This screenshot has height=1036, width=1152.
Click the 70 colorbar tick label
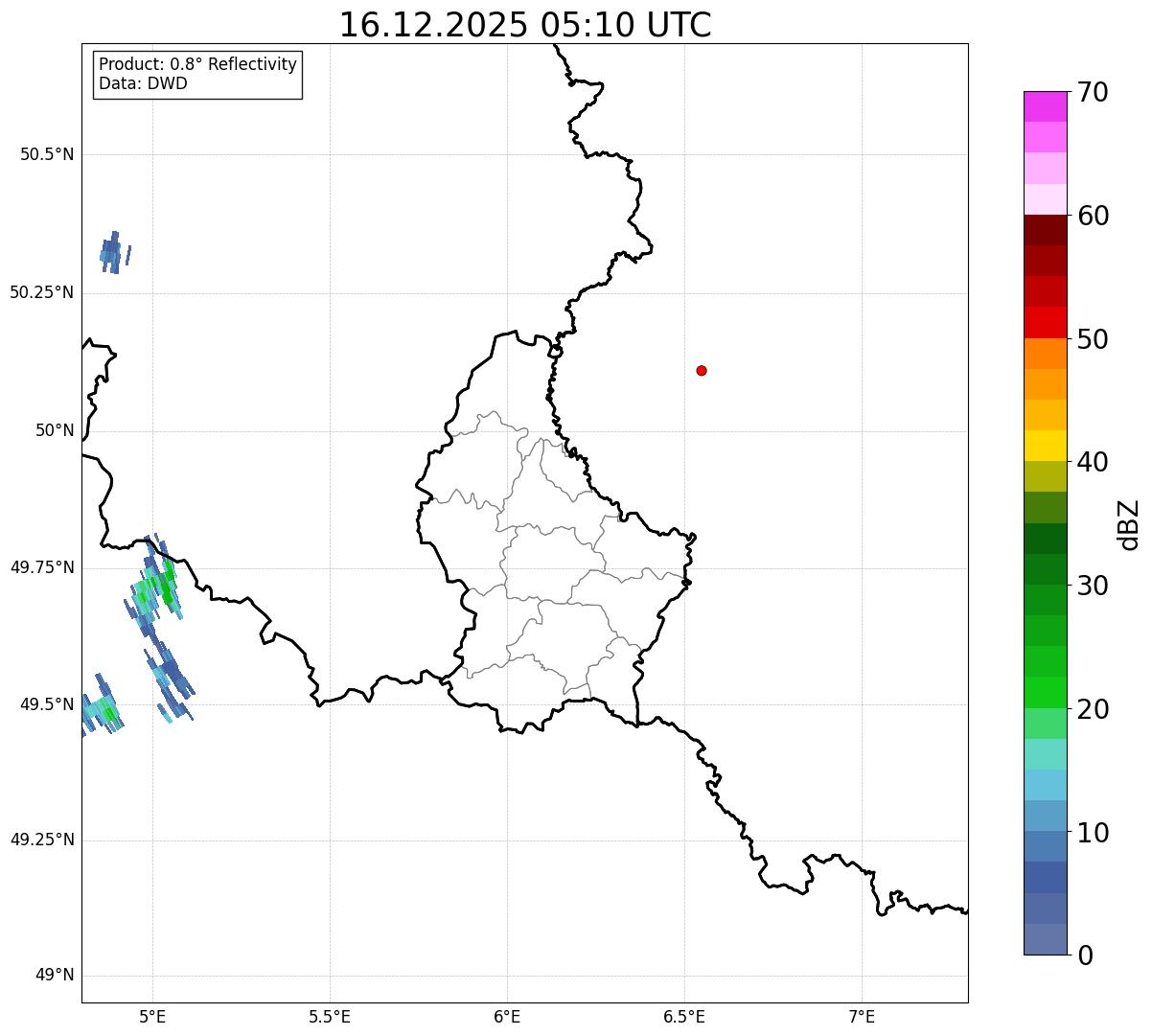pyautogui.click(x=1093, y=92)
